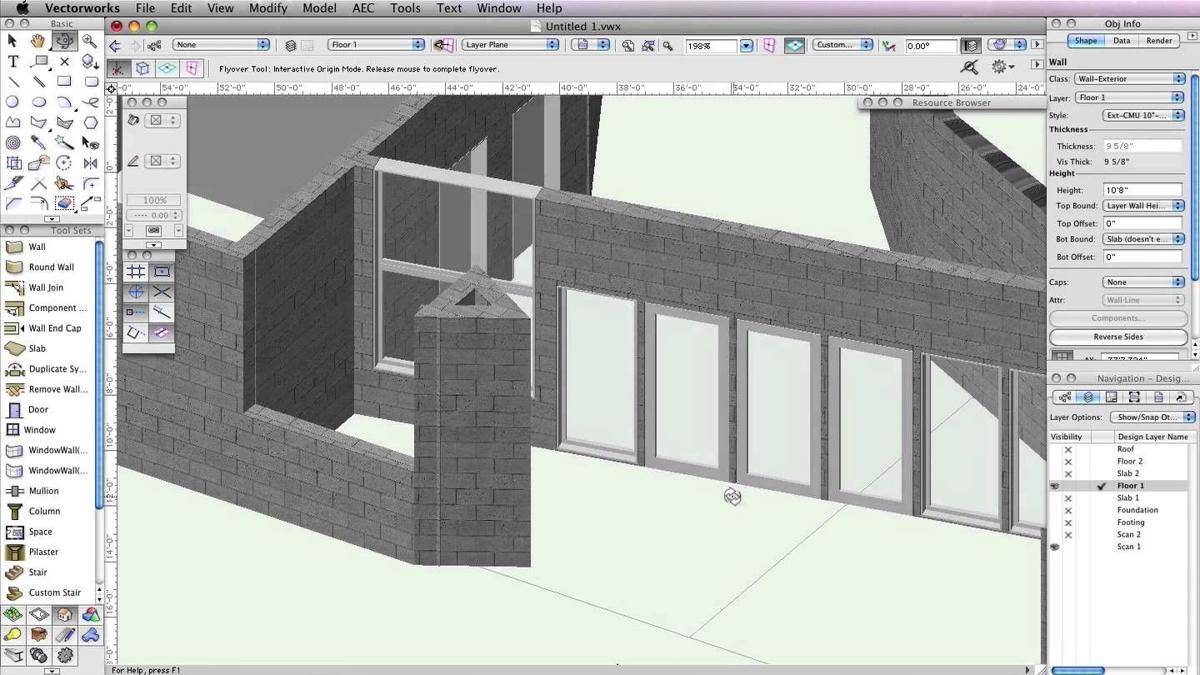Toggle visibility of the Foundation layer

point(1068,510)
